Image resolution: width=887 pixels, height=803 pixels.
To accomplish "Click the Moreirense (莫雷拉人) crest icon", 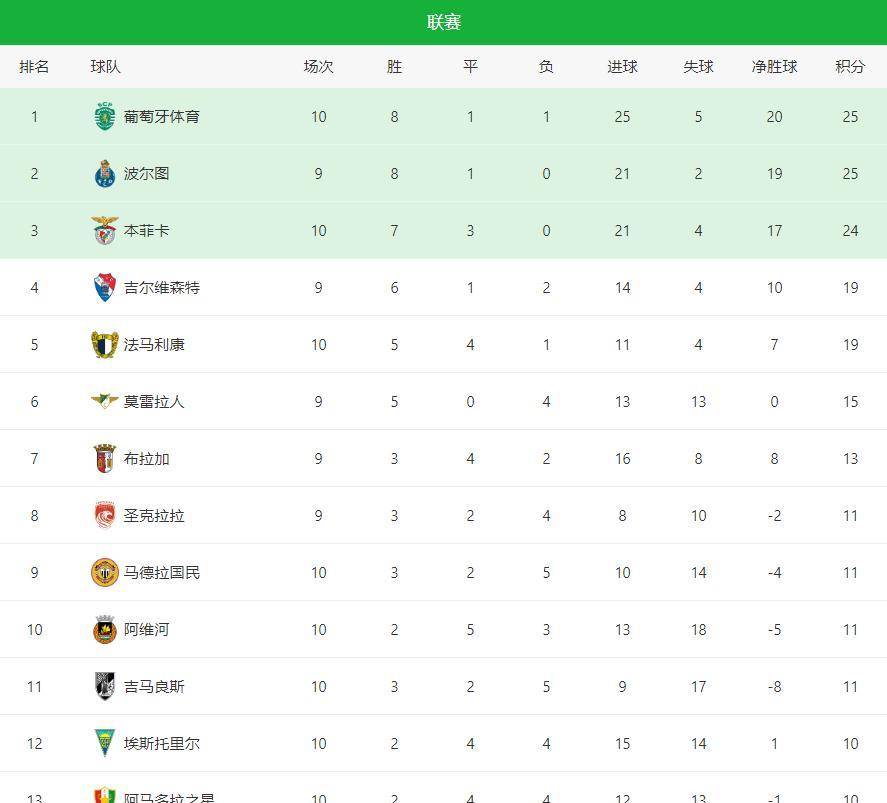I will (x=105, y=401).
